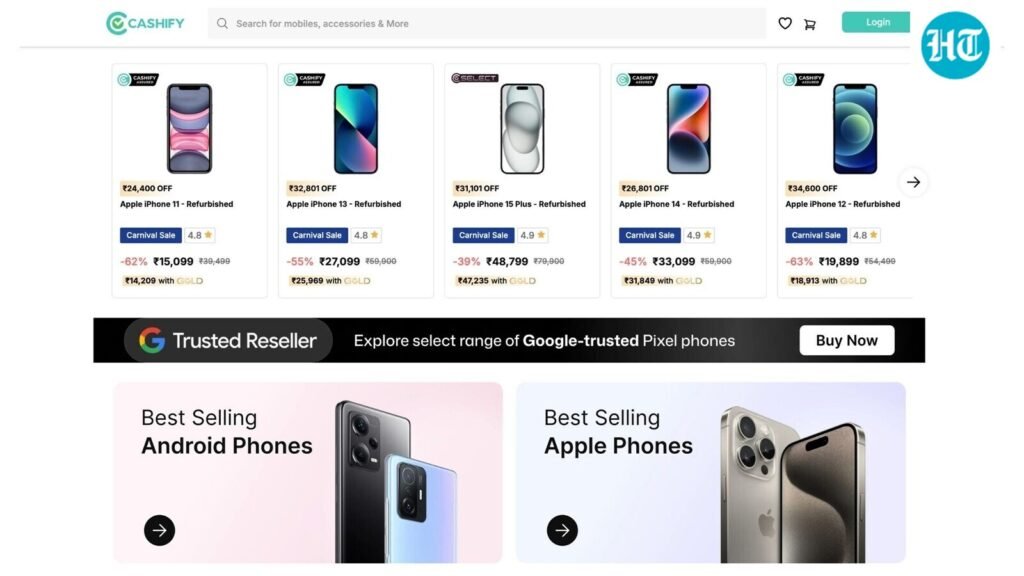Click the carousel next arrow
This screenshot has width=1024, height=576.
tap(913, 182)
